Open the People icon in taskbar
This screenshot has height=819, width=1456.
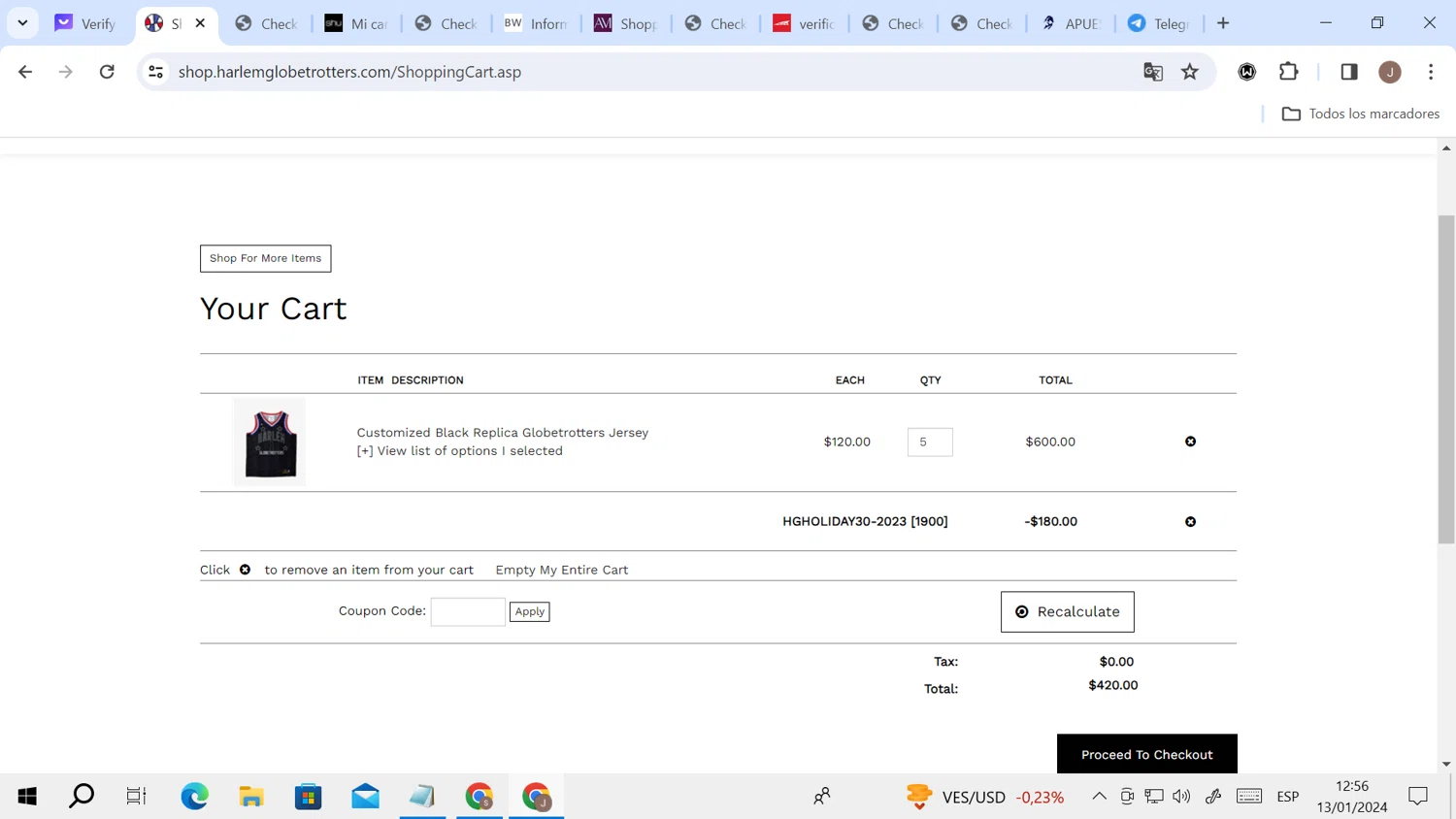pyautogui.click(x=822, y=797)
